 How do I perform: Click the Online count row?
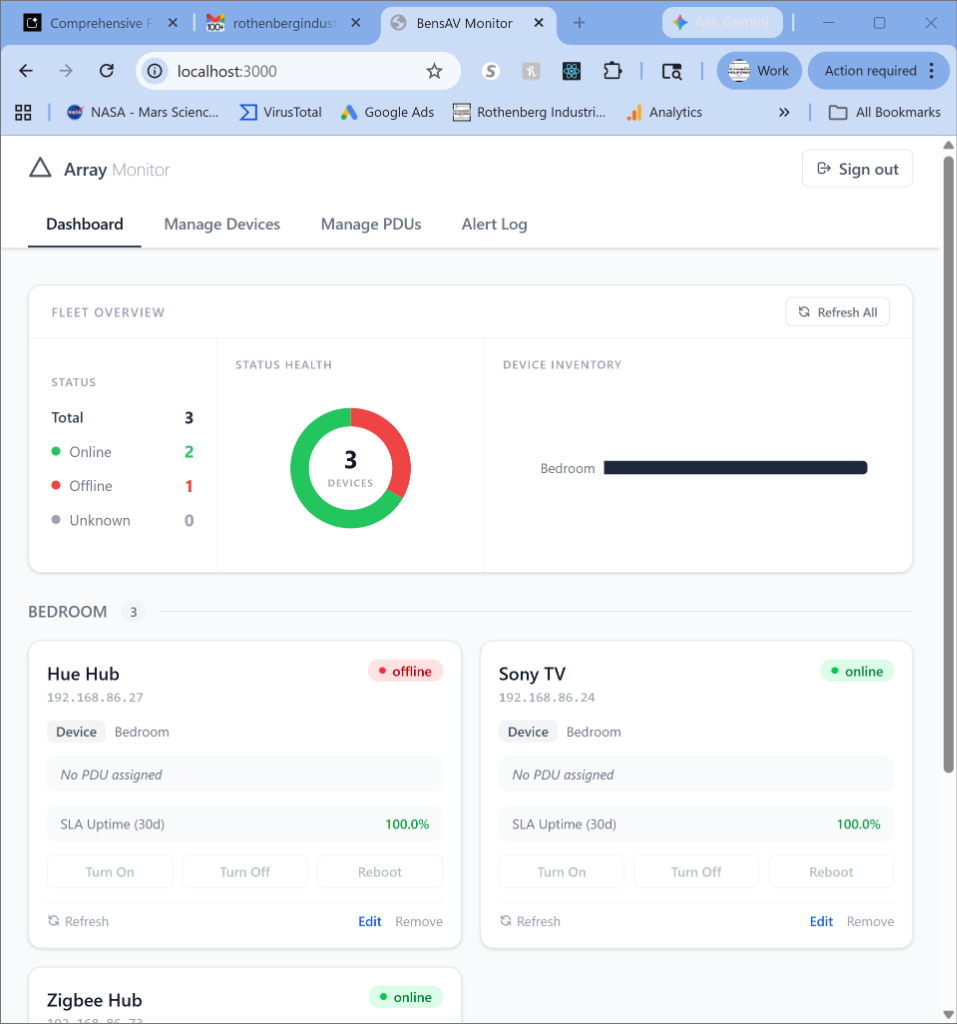(x=122, y=452)
